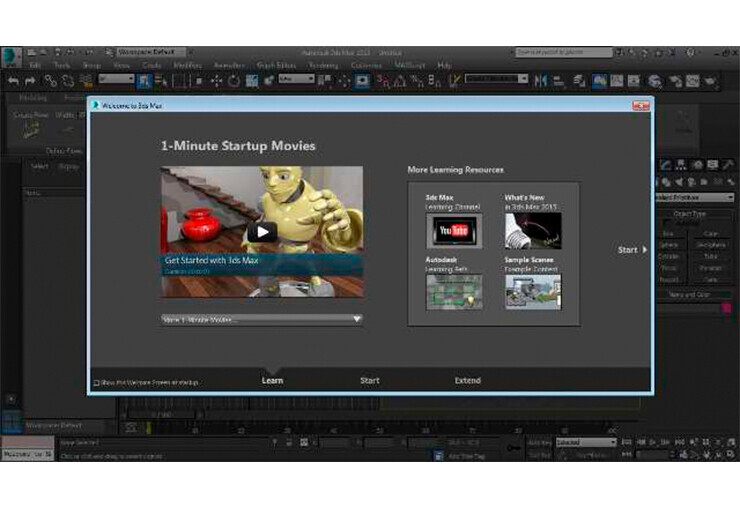Open Time Configuration icon
The width and height of the screenshot is (740, 508).
pos(683,455)
